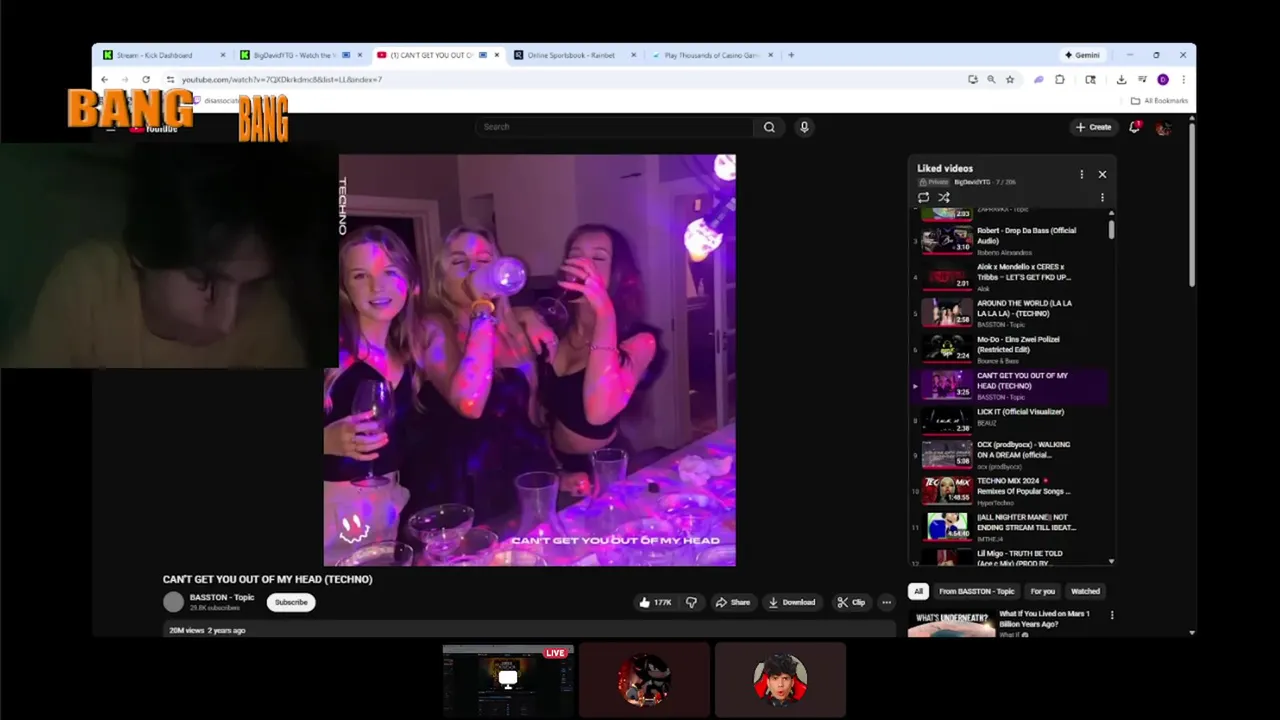Open All Bookmarks folder
This screenshot has height=720, width=1280.
[1159, 100]
